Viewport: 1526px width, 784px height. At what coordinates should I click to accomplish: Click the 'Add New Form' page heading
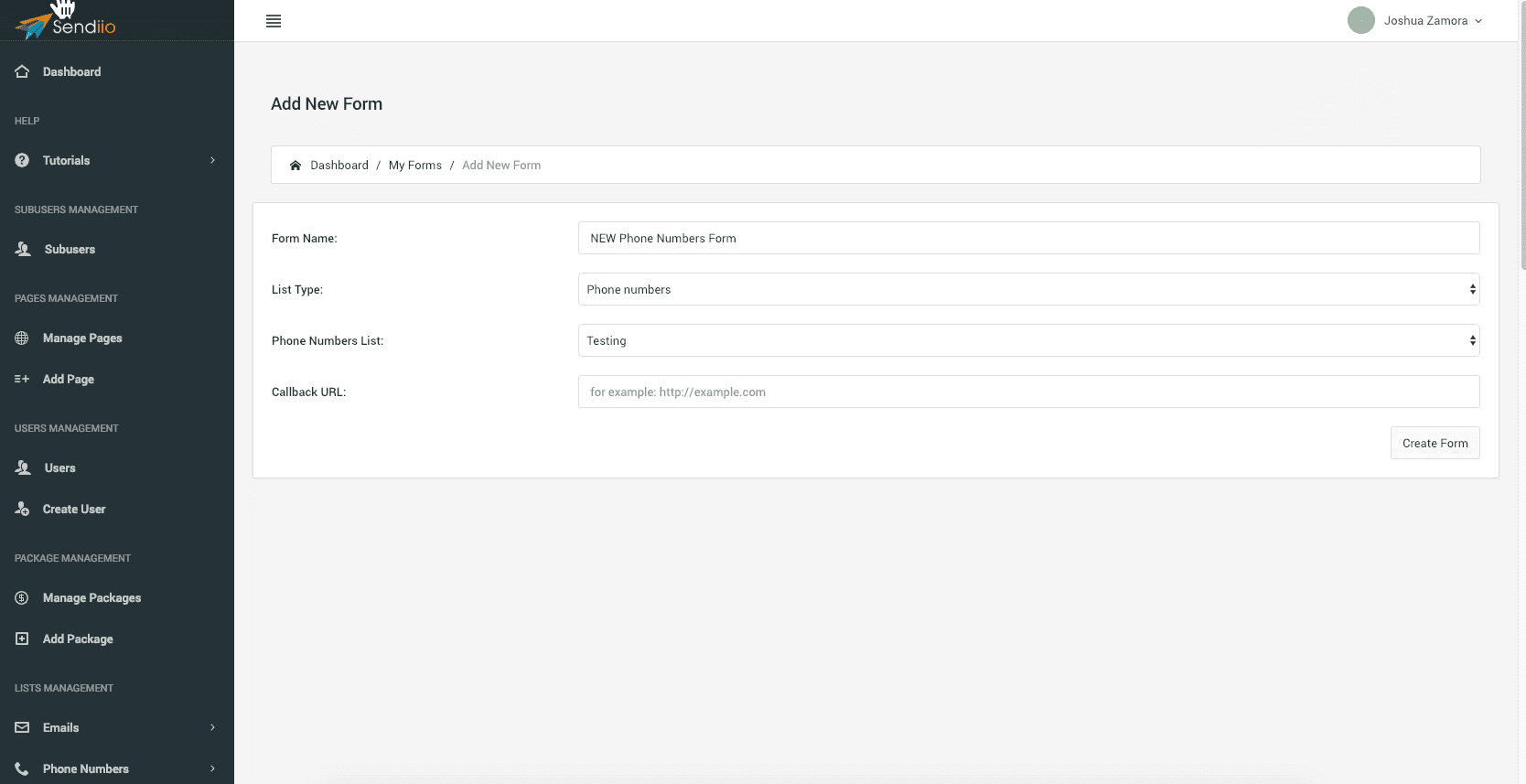[x=327, y=103]
